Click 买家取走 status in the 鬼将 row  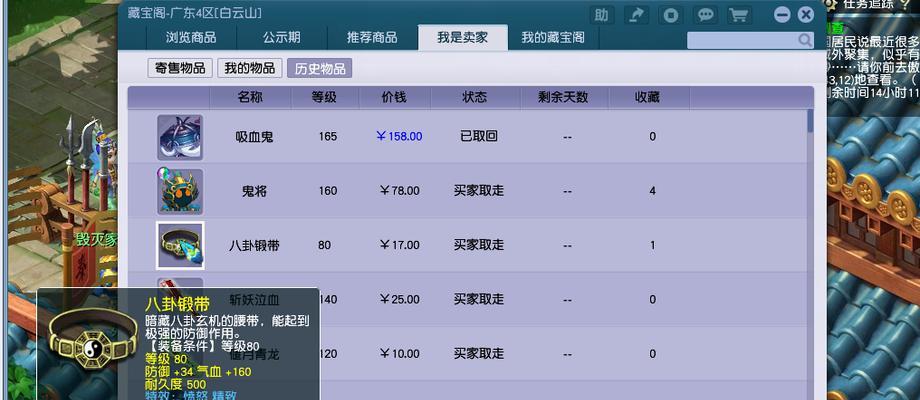pos(479,191)
